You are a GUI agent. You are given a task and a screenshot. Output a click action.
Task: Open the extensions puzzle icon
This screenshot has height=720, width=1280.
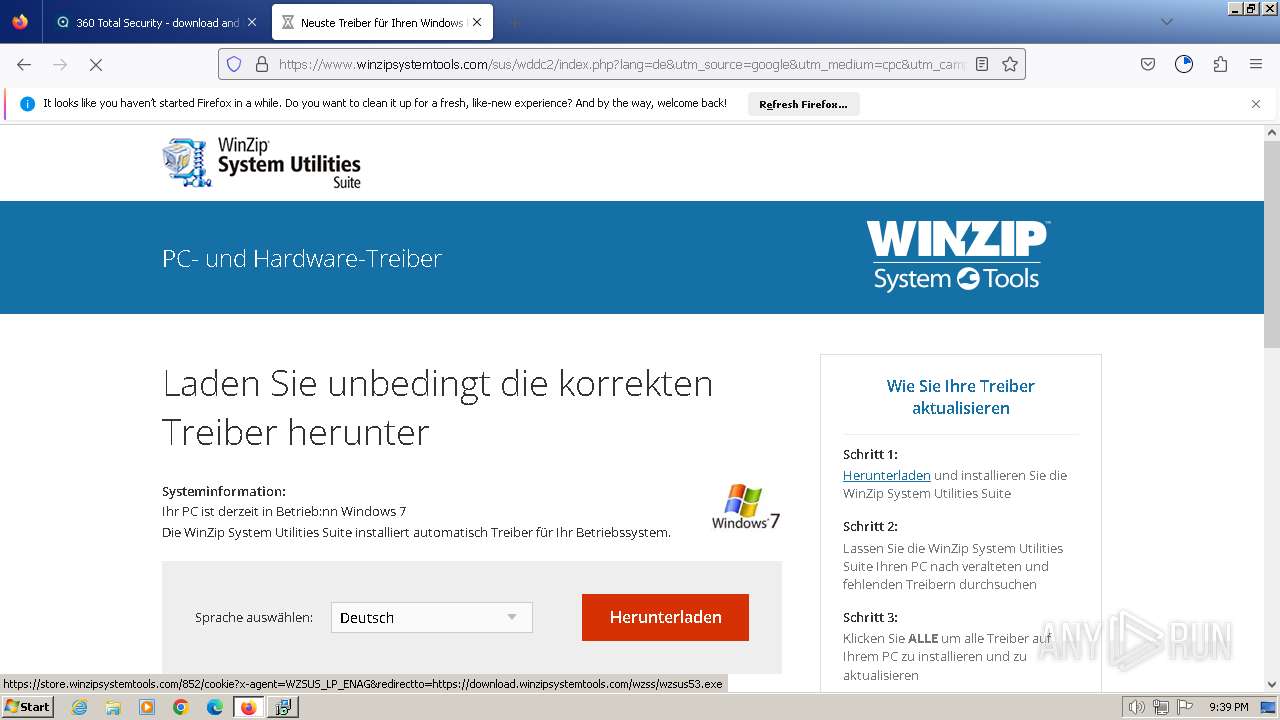click(x=1220, y=64)
